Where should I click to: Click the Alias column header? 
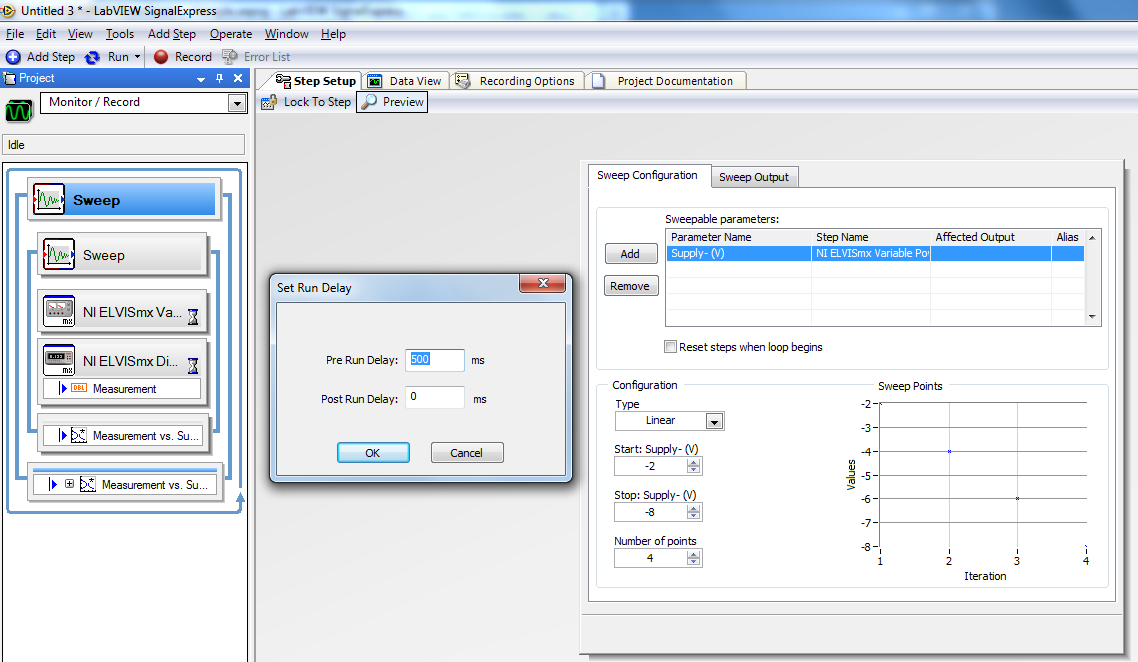click(x=1068, y=237)
